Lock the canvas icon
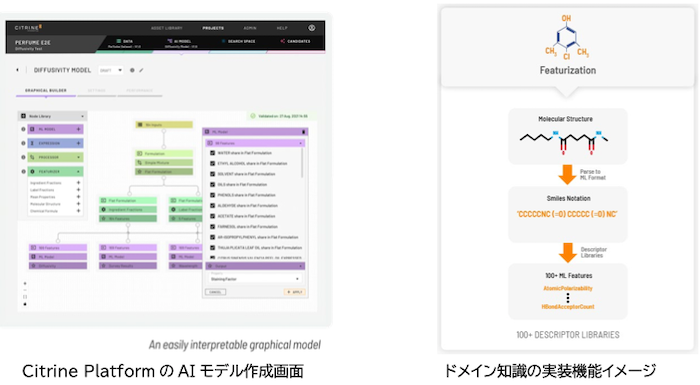The height and width of the screenshot is (385, 700). (25, 304)
